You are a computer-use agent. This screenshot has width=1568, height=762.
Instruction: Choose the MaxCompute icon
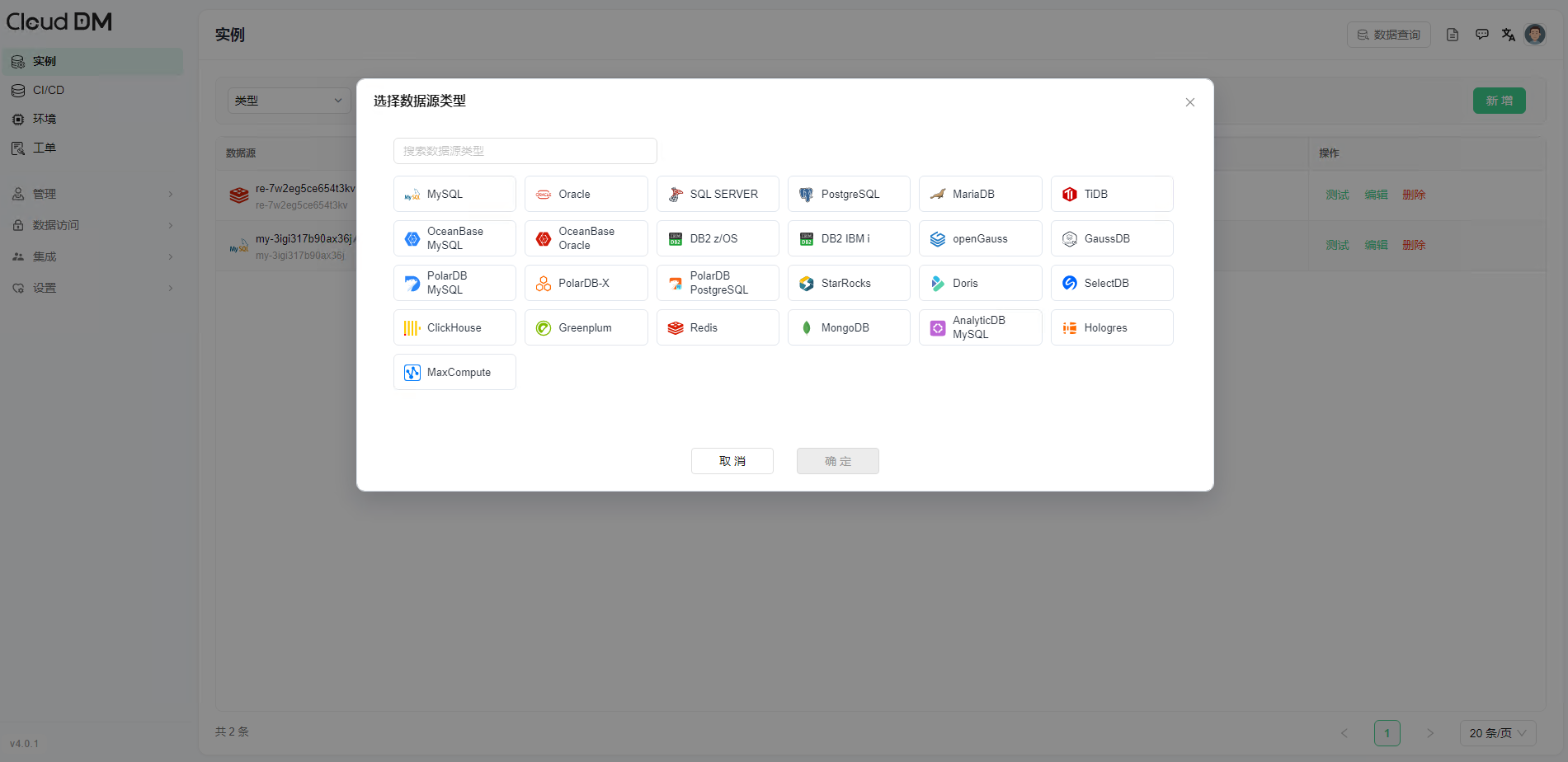(412, 373)
